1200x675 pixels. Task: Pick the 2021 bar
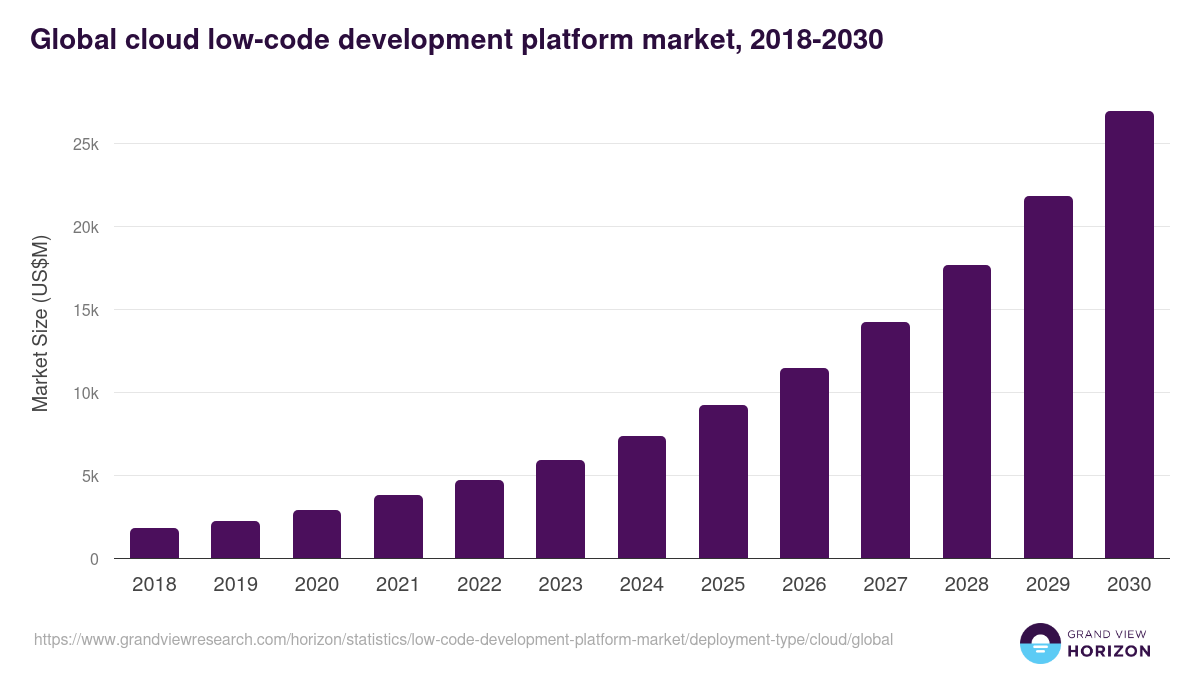point(398,527)
